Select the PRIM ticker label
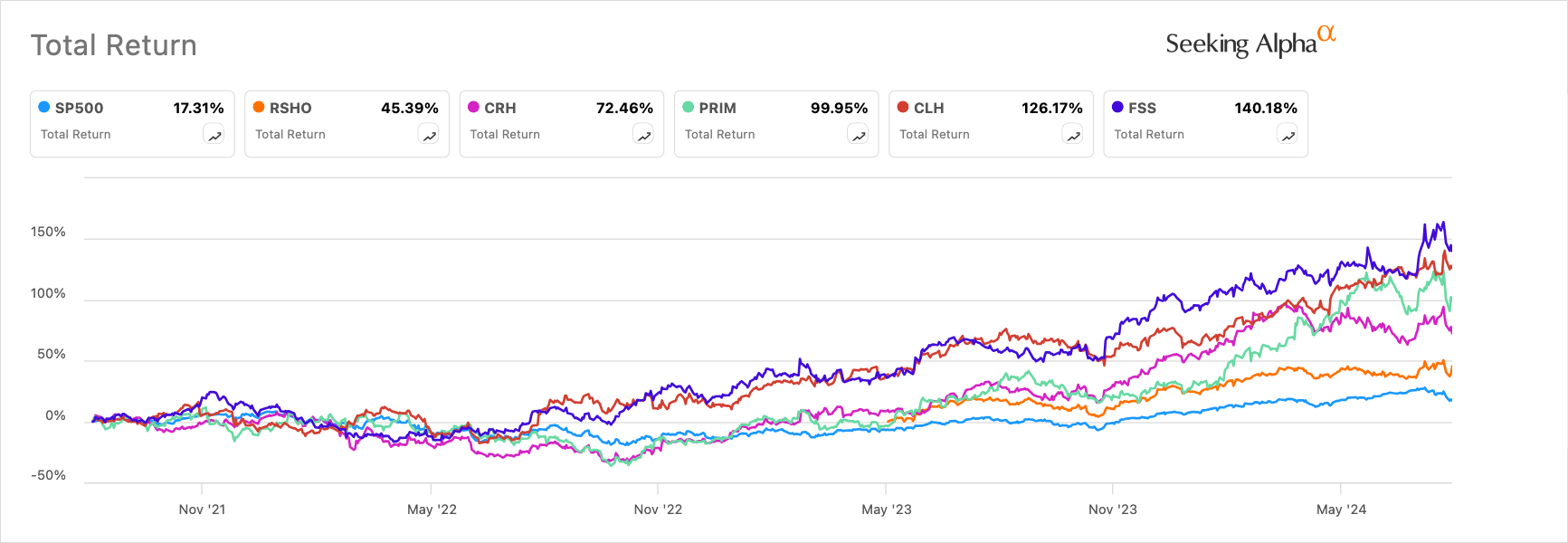Image resolution: width=1568 pixels, height=543 pixels. (717, 108)
